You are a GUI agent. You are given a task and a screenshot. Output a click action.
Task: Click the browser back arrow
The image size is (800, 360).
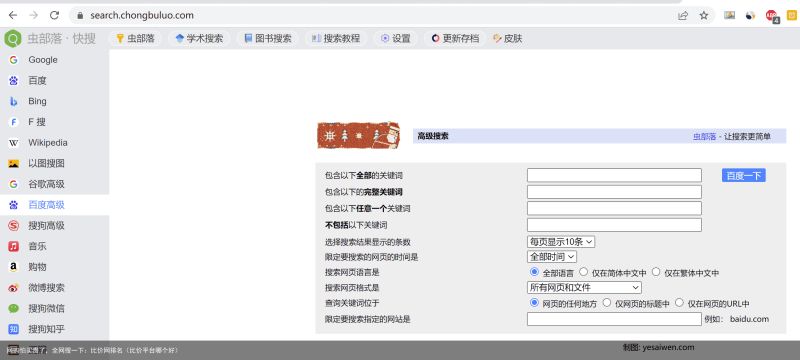(13, 15)
